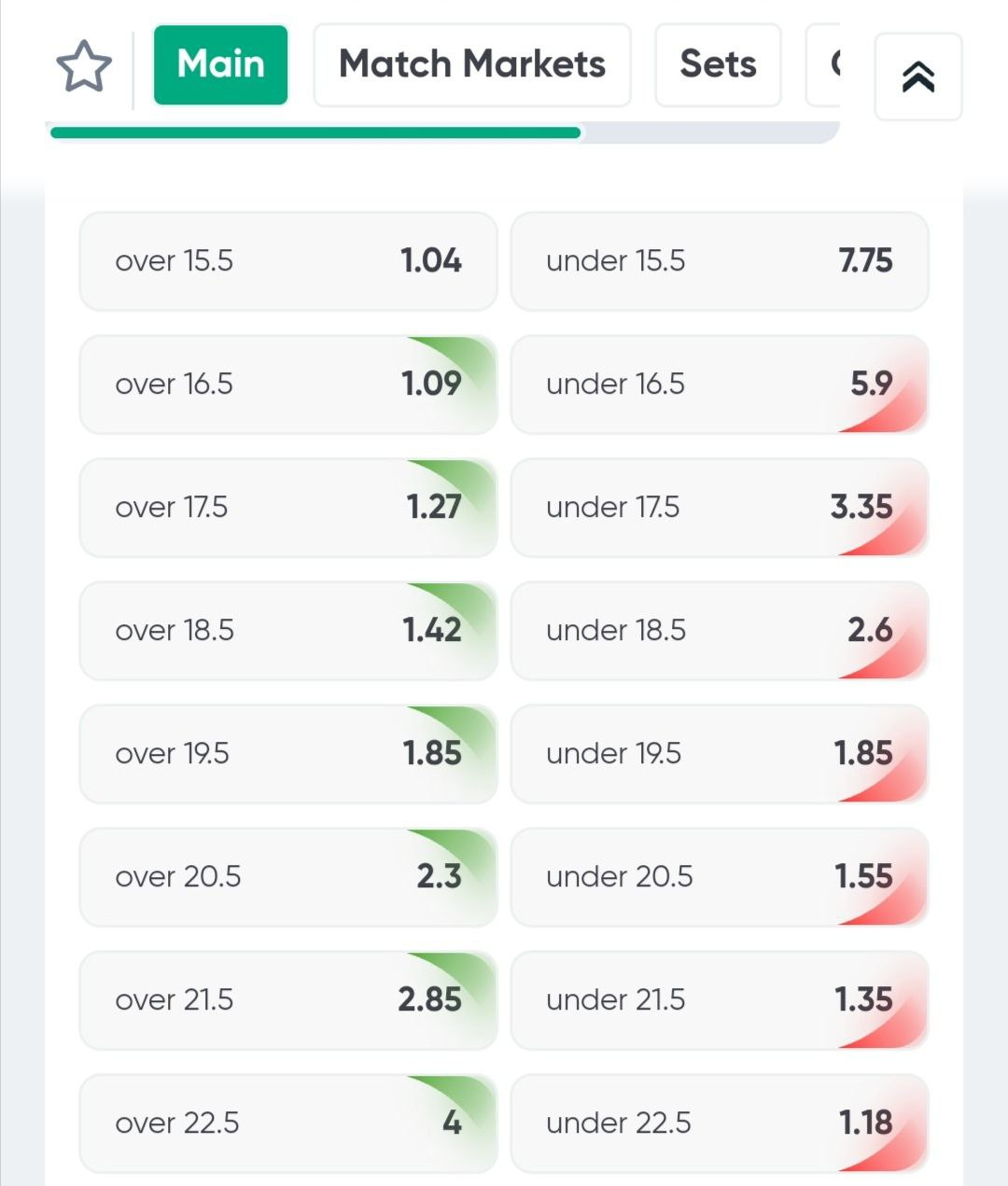Viewport: 1008px width, 1186px height.
Task: Bet on under 18.5 at 2.6
Action: click(720, 631)
